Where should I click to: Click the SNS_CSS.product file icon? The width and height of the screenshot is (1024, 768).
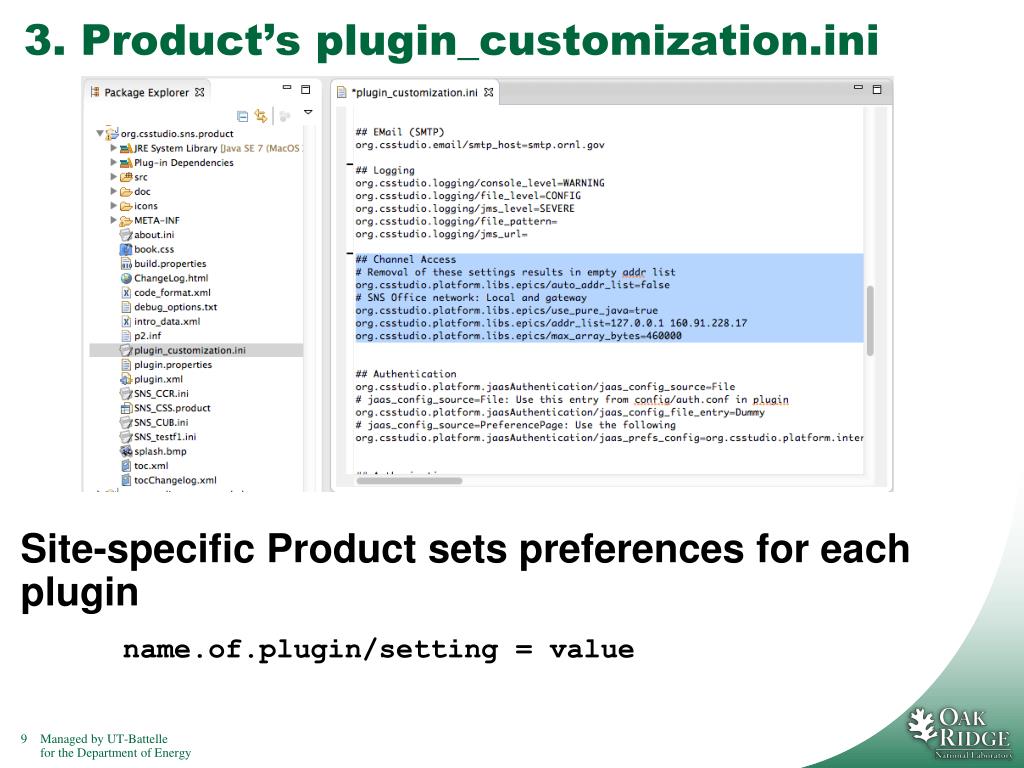pos(126,408)
